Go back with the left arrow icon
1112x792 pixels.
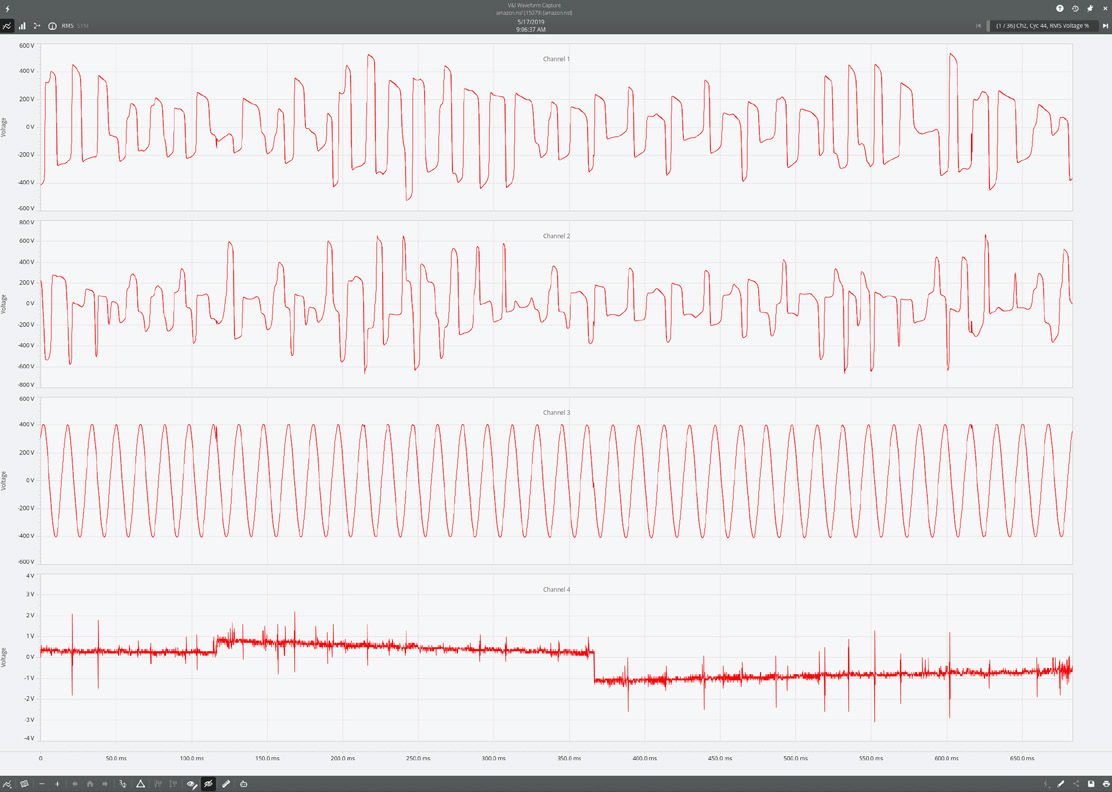point(74,784)
